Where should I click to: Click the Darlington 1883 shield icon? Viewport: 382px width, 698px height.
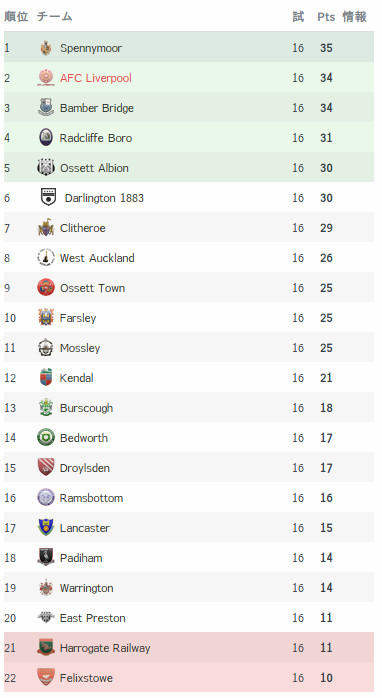coord(48,198)
